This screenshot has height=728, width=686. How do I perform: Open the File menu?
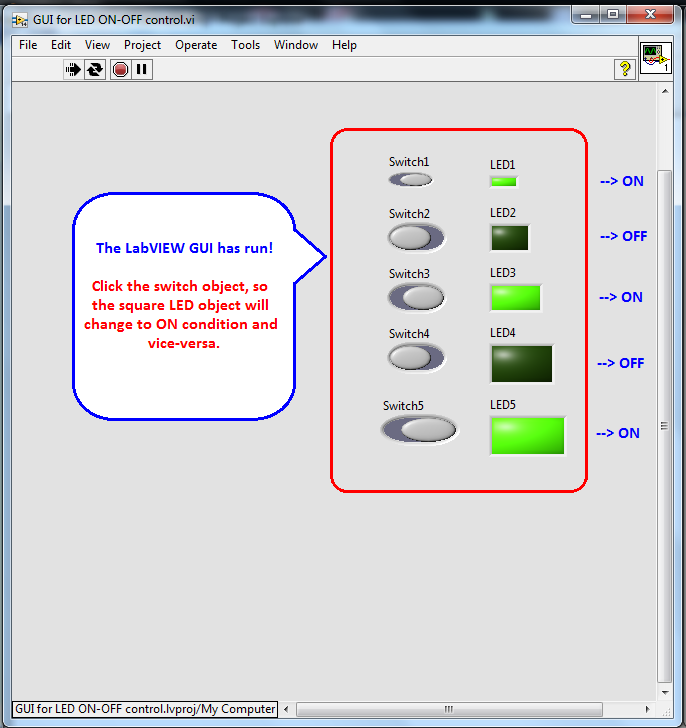pos(28,45)
